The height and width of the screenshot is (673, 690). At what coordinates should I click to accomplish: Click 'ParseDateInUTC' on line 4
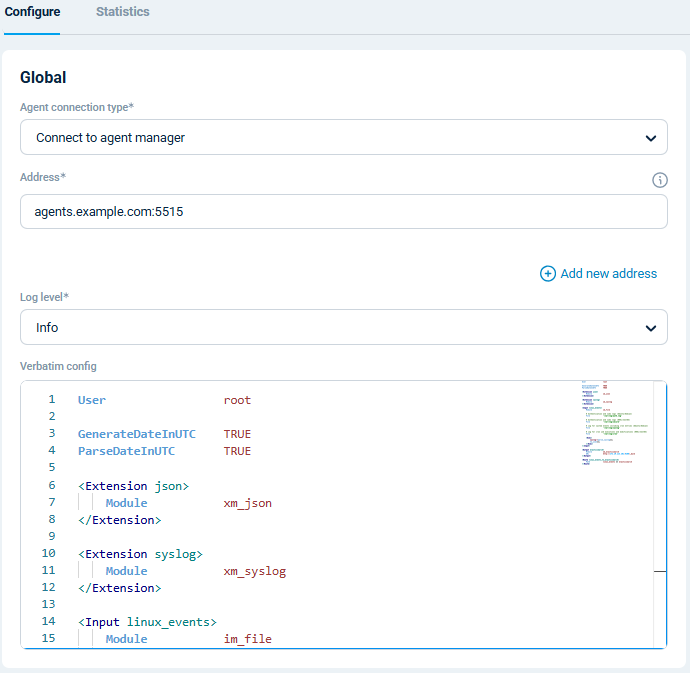(126, 451)
